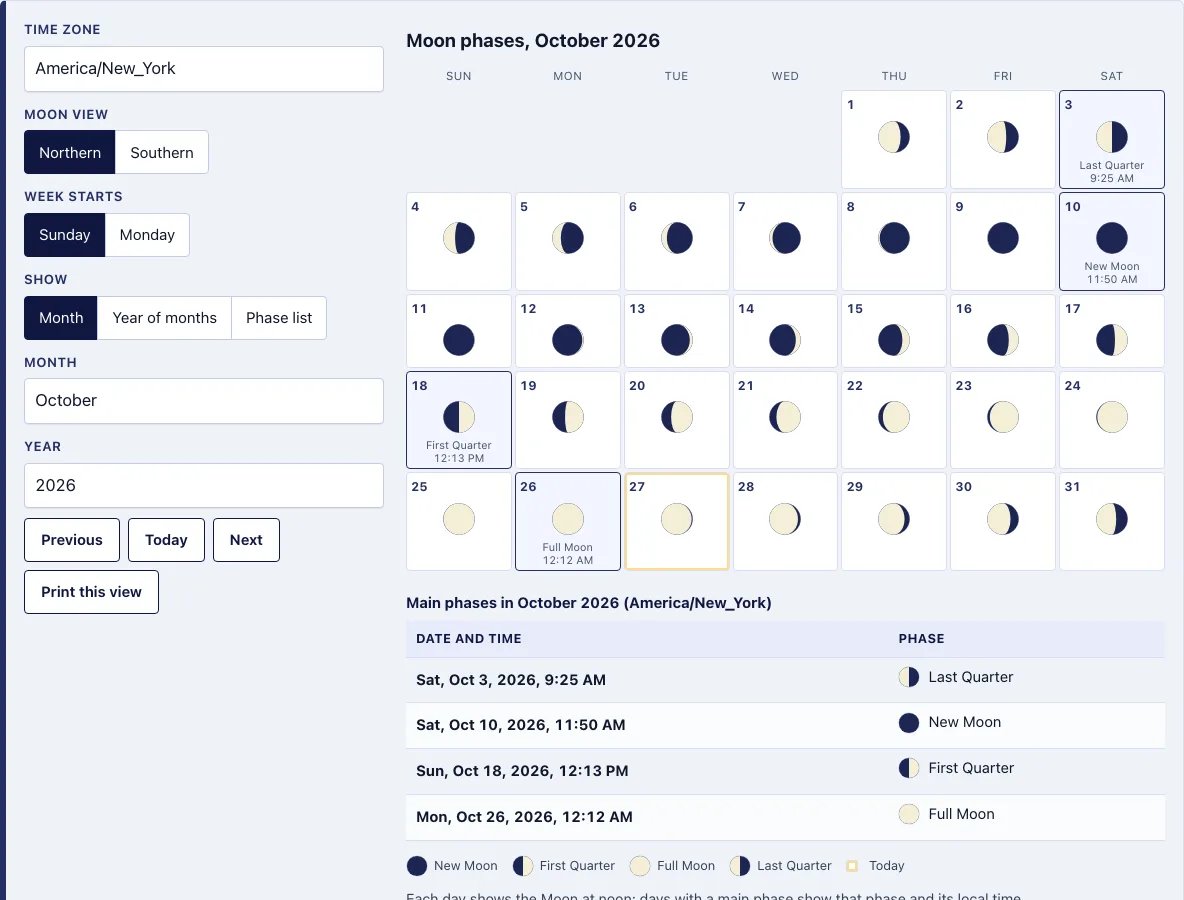Viewport: 1184px width, 900px height.
Task: Click the Full Moon legend swatch
Action: tap(640, 866)
